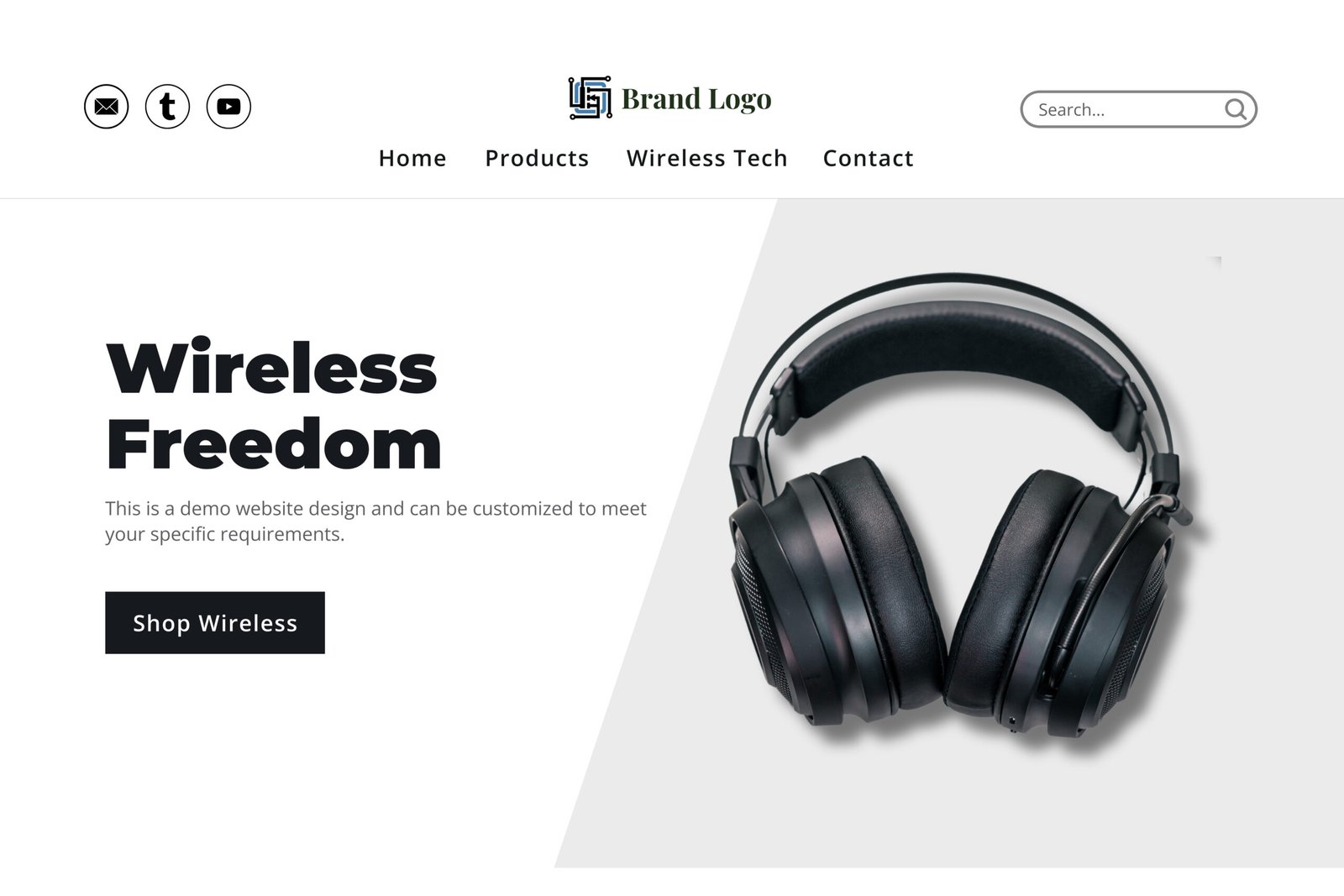Visit the Tumblr social icon
Image resolution: width=1344 pixels, height=896 pixels.
pyautogui.click(x=168, y=107)
